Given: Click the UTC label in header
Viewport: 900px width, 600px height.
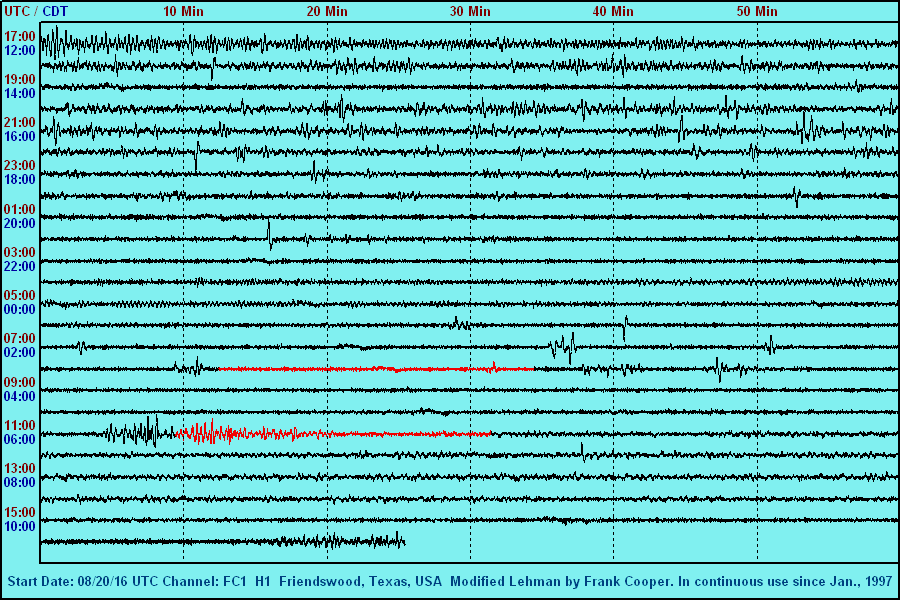Looking at the screenshot, I should point(17,11).
